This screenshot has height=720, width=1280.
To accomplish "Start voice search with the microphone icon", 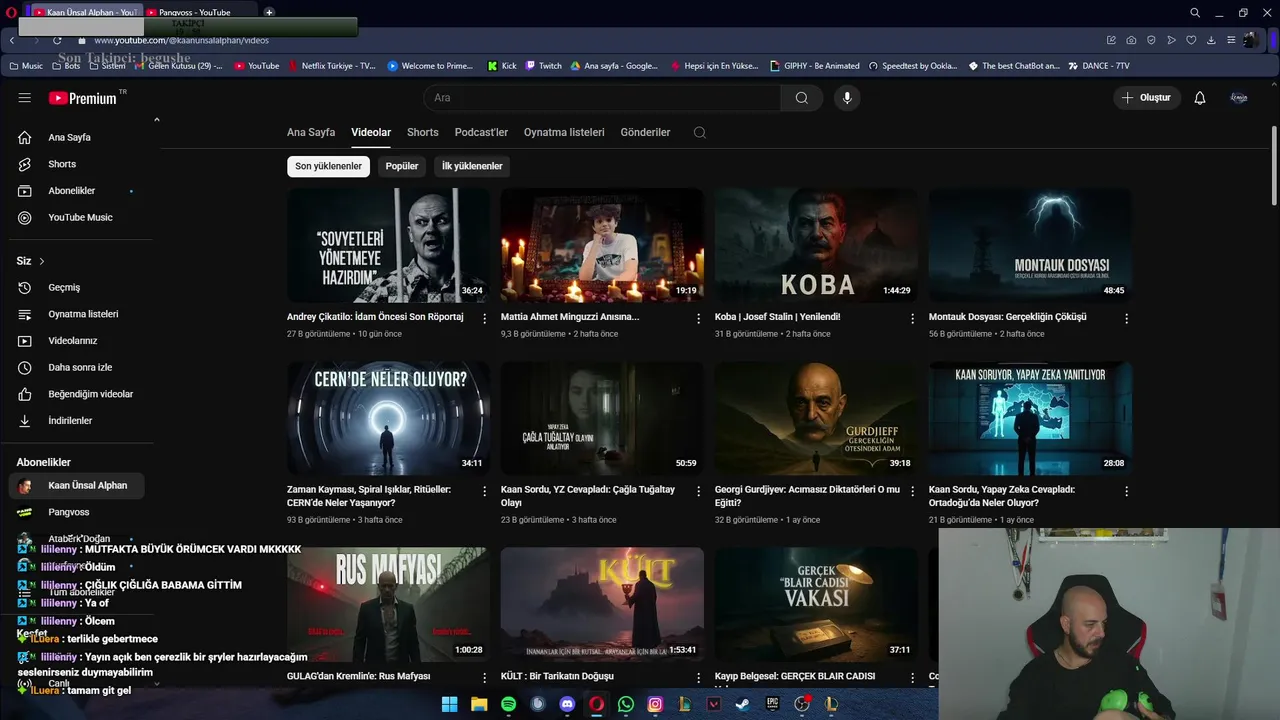I will pyautogui.click(x=847, y=98).
